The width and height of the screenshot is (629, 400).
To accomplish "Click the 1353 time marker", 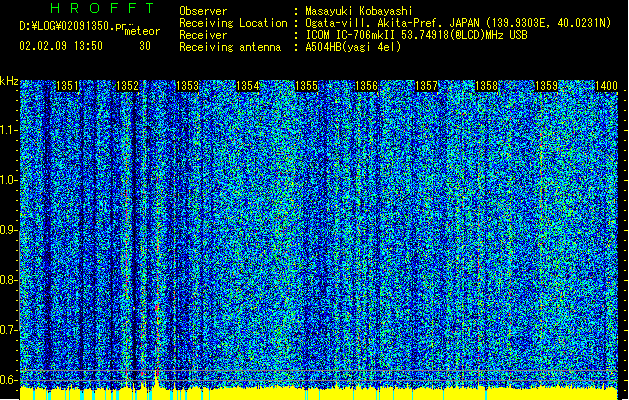I will [x=187, y=86].
